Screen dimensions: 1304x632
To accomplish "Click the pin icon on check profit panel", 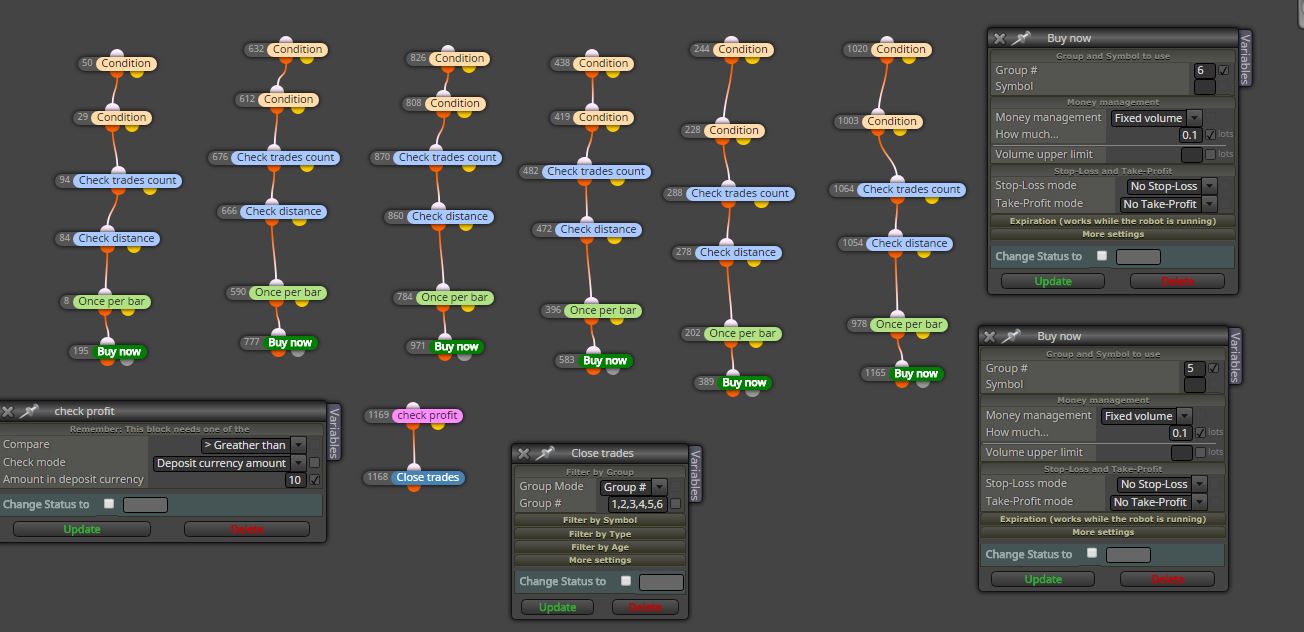I will (29, 411).
